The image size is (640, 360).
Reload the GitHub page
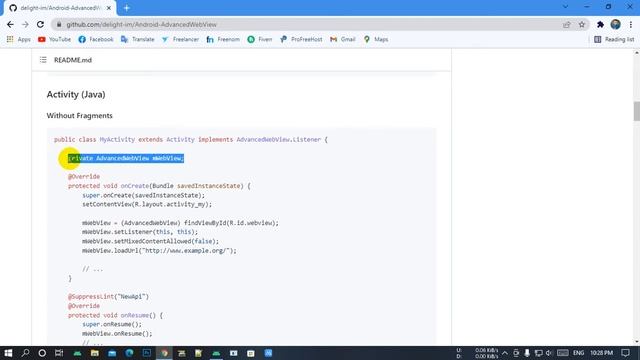point(40,24)
